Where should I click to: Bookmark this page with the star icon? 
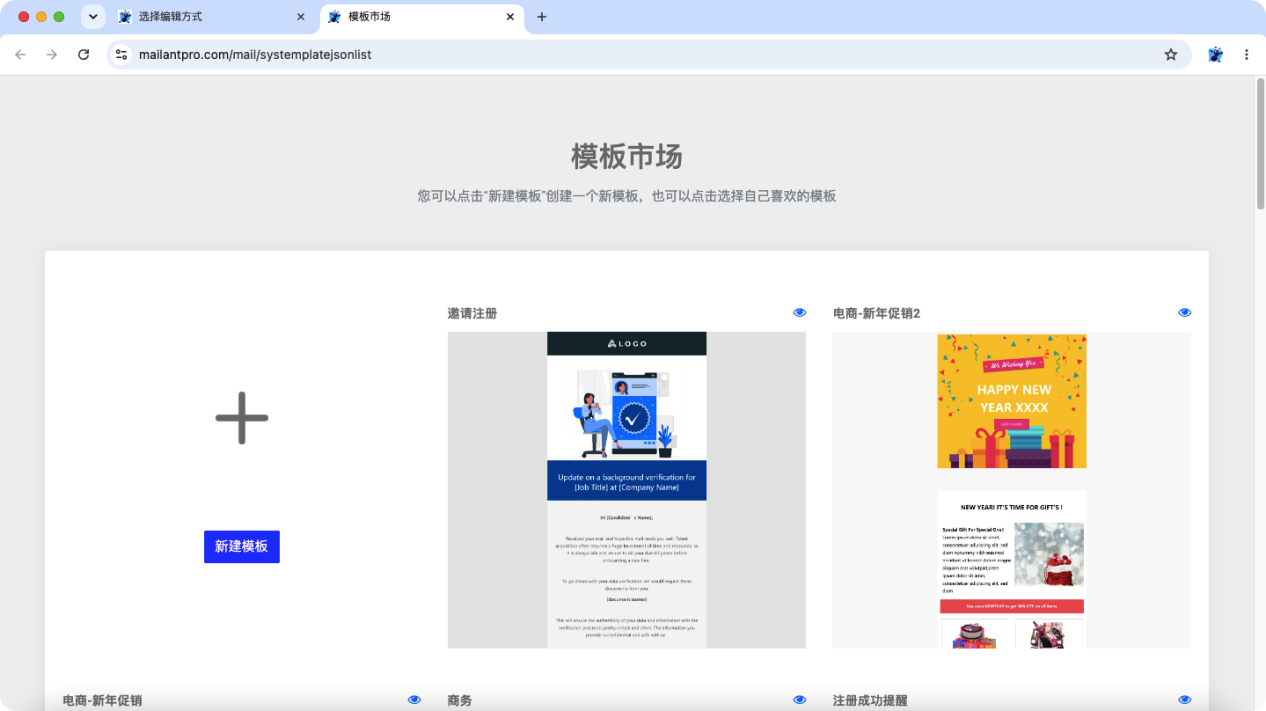1171,55
